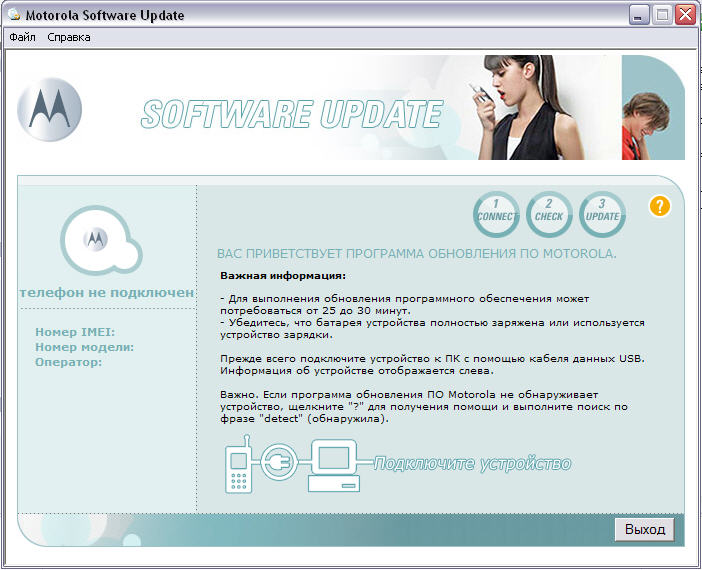This screenshot has height=570, width=702.
Task: Click the 'Важная информация:' heading
Action: 283,276
